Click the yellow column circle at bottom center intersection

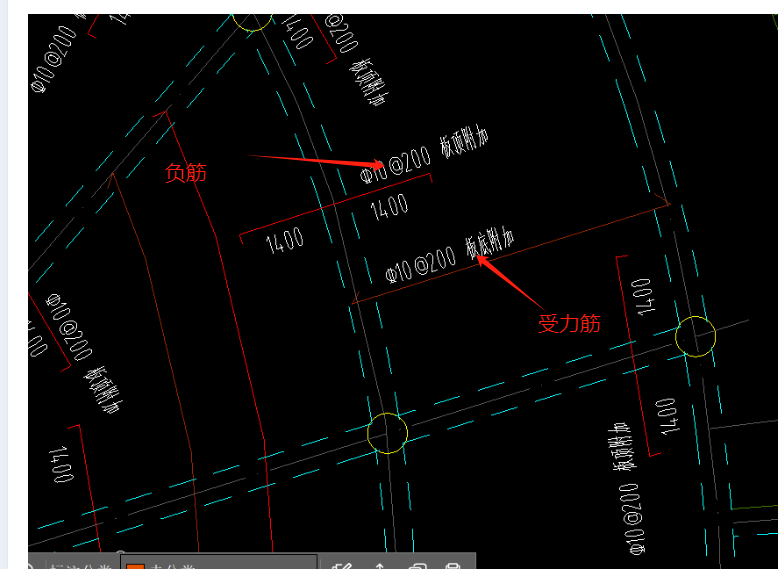tap(388, 433)
